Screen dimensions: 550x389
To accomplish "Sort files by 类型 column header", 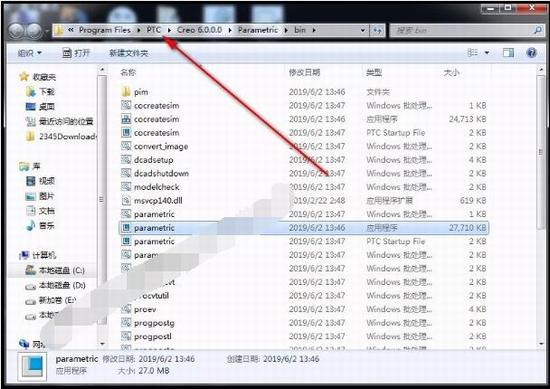I will [374, 72].
